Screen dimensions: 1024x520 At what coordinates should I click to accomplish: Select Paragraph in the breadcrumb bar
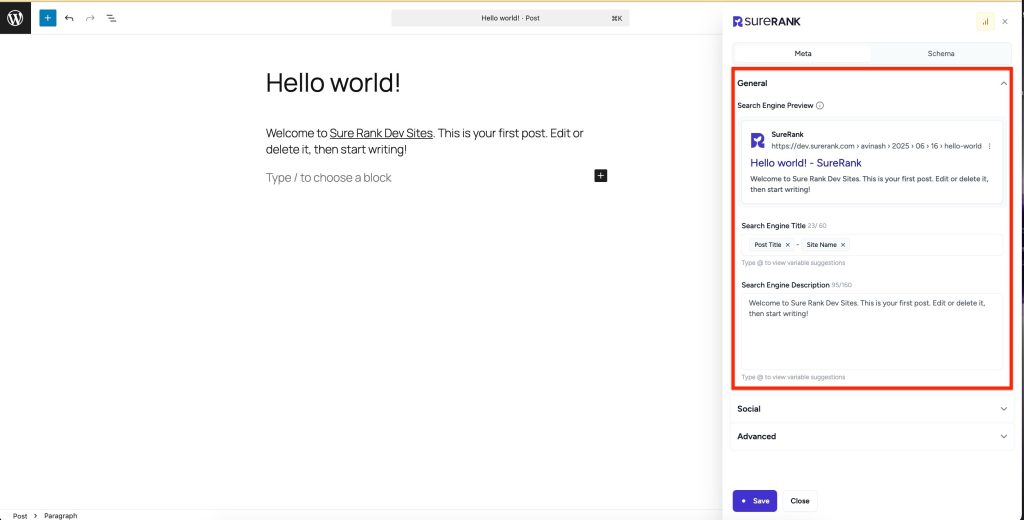(x=61, y=515)
